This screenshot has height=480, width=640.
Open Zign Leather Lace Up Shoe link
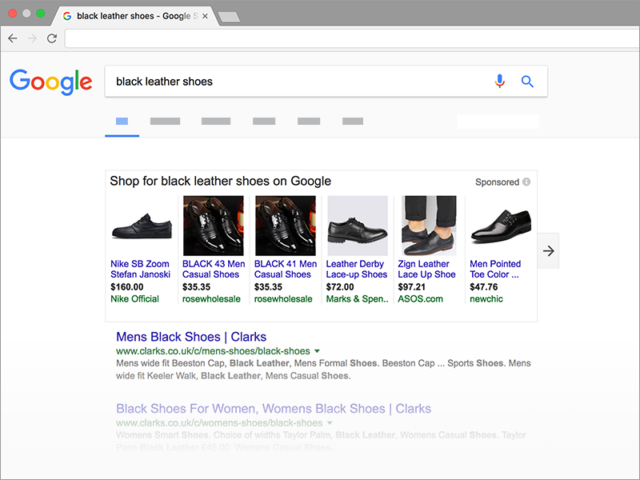click(427, 269)
